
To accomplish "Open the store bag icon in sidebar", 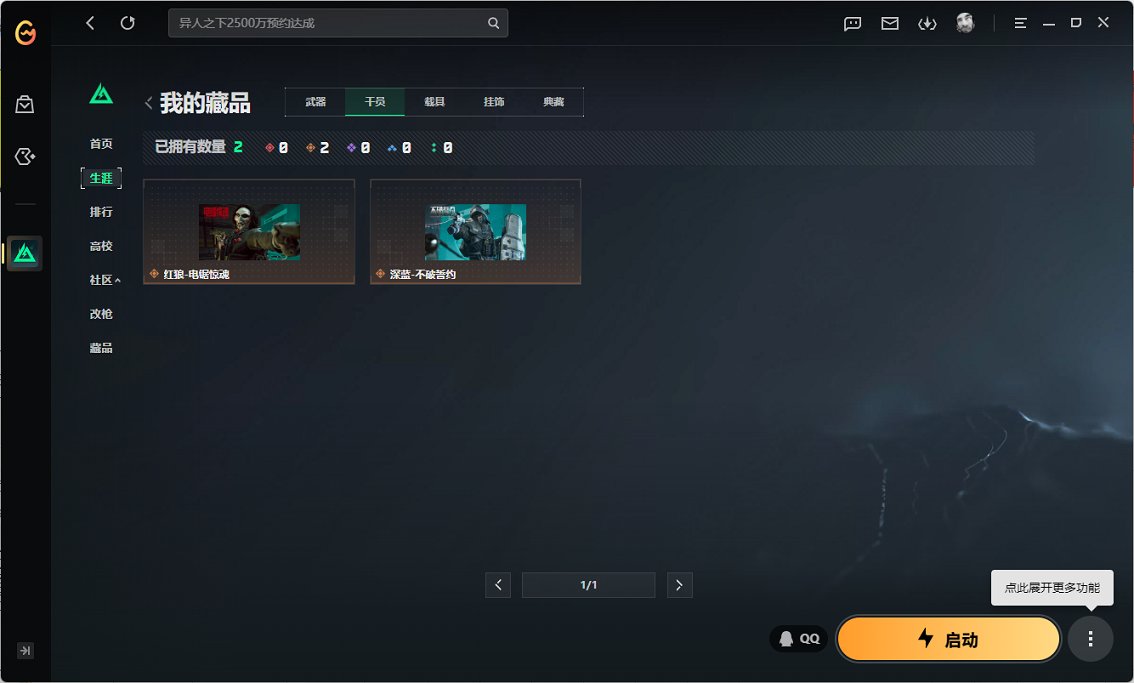I will [x=25, y=104].
